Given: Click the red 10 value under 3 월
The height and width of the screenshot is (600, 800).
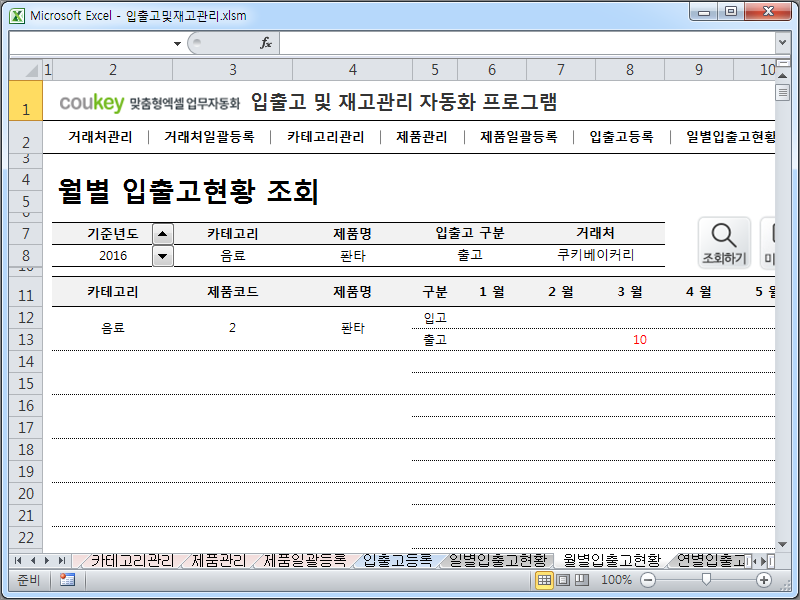Looking at the screenshot, I should tap(640, 340).
